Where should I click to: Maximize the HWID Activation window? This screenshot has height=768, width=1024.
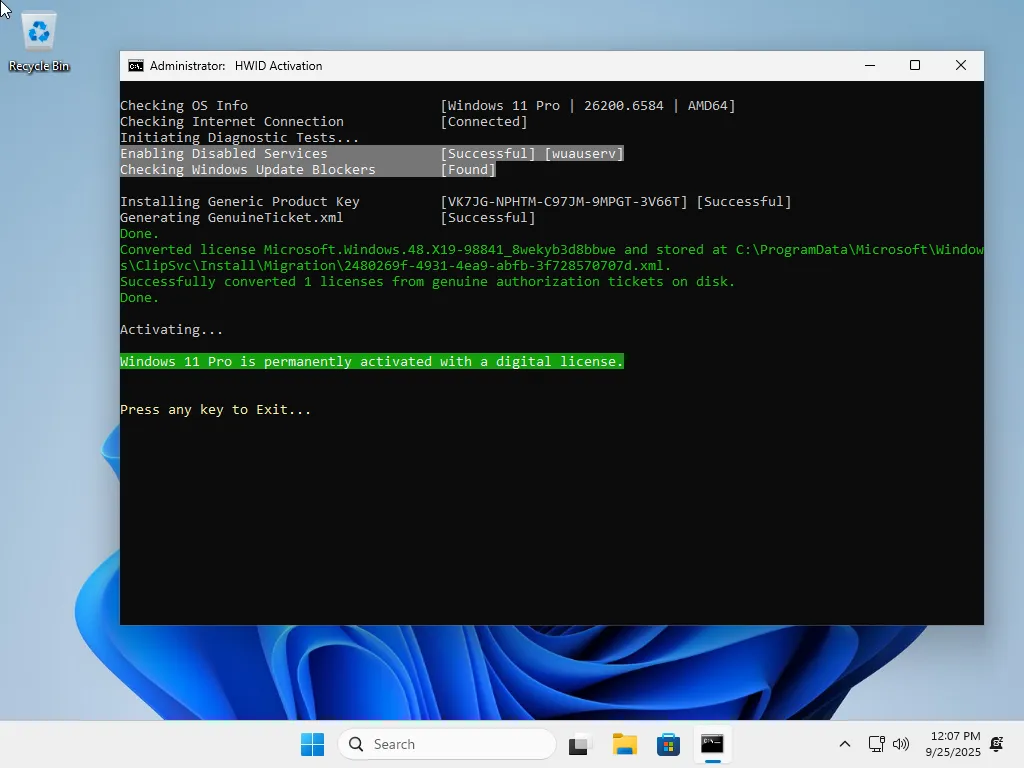pyautogui.click(x=915, y=65)
